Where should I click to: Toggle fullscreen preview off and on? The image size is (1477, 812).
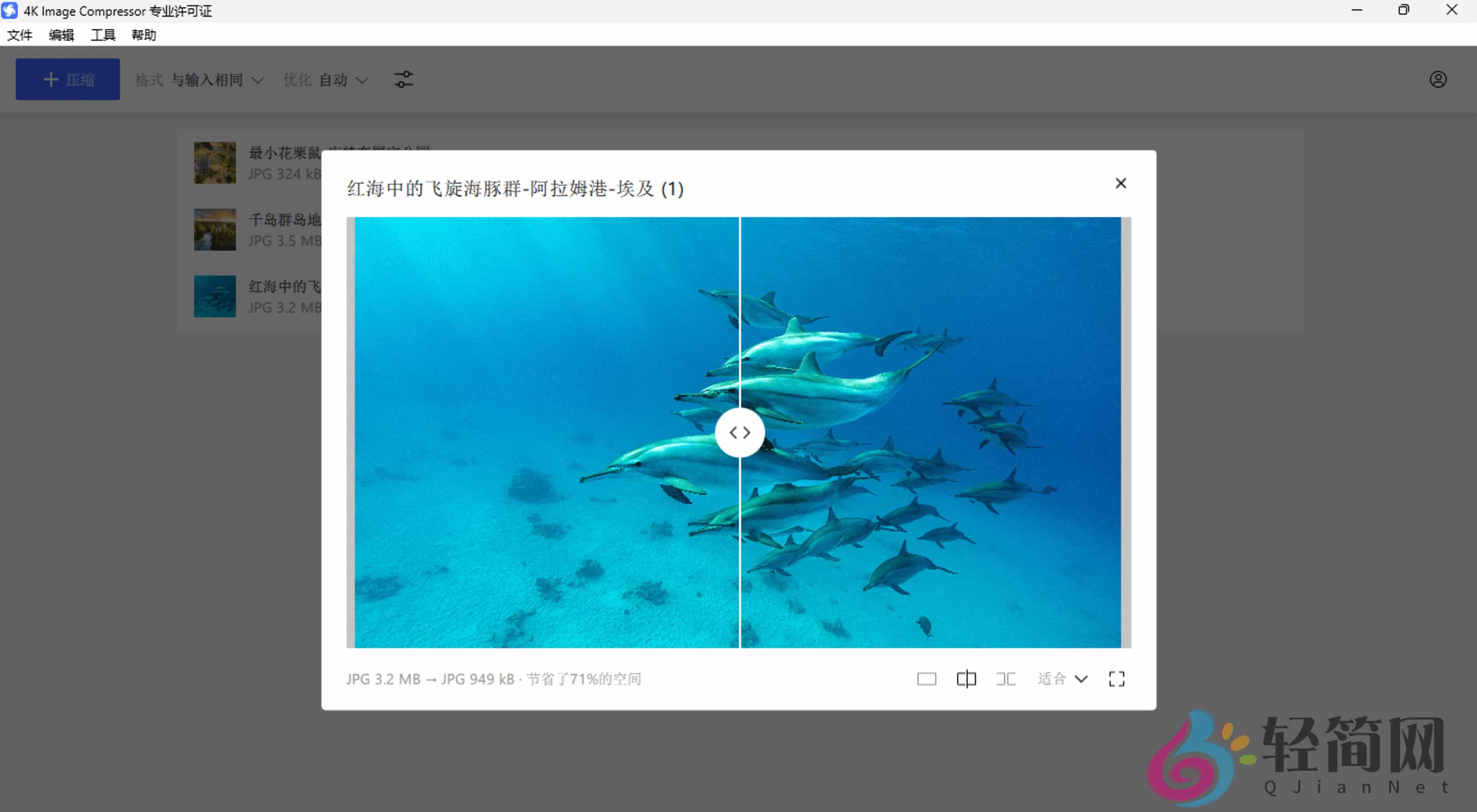tap(1116, 678)
